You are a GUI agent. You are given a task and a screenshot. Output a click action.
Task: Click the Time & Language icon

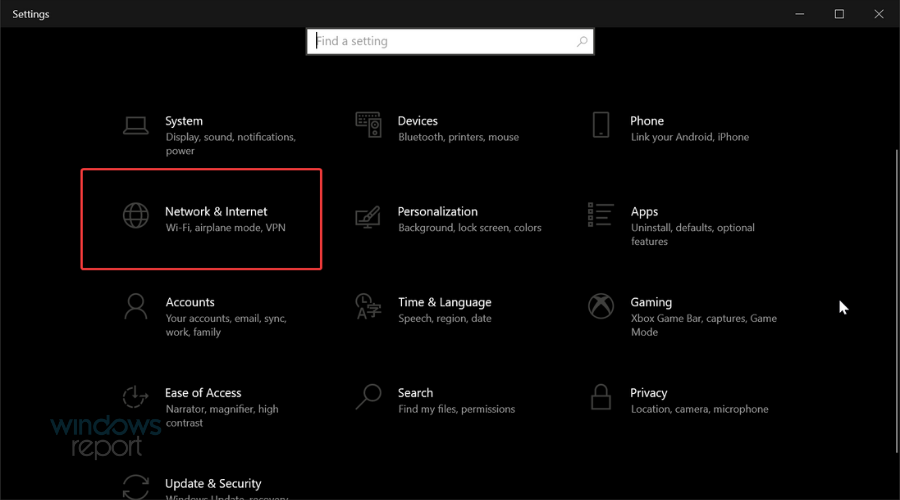368,306
